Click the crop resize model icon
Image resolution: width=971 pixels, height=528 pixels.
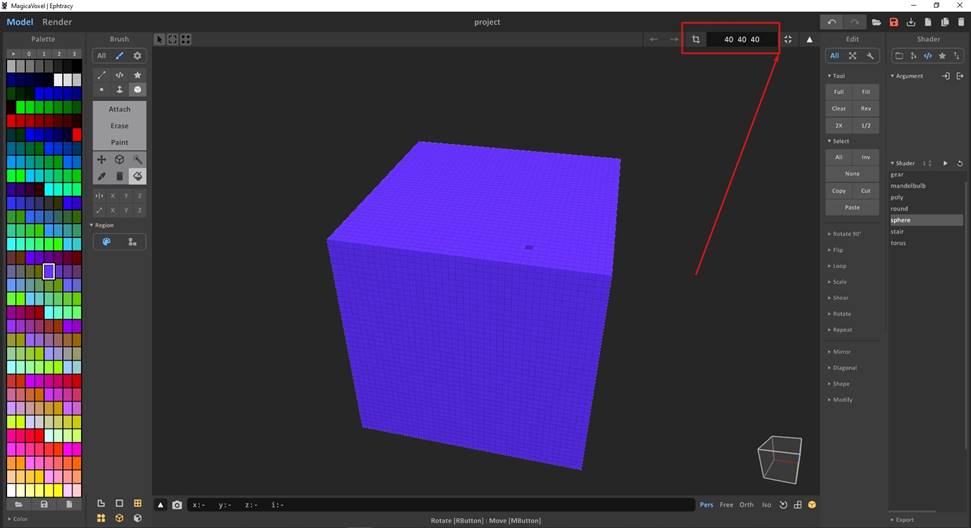pyautogui.click(x=696, y=39)
